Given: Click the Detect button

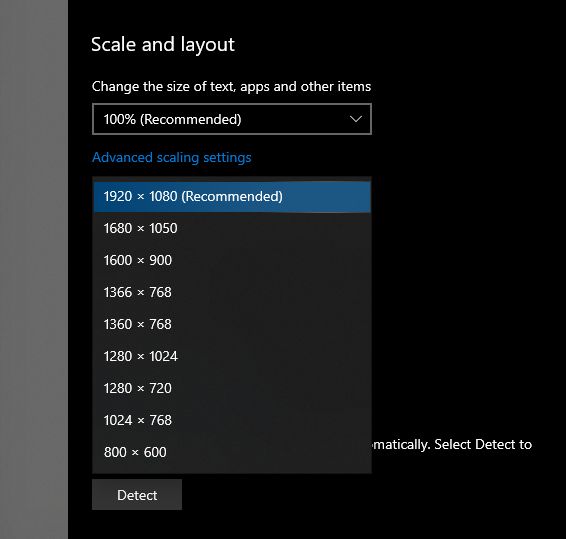Looking at the screenshot, I should (137, 495).
